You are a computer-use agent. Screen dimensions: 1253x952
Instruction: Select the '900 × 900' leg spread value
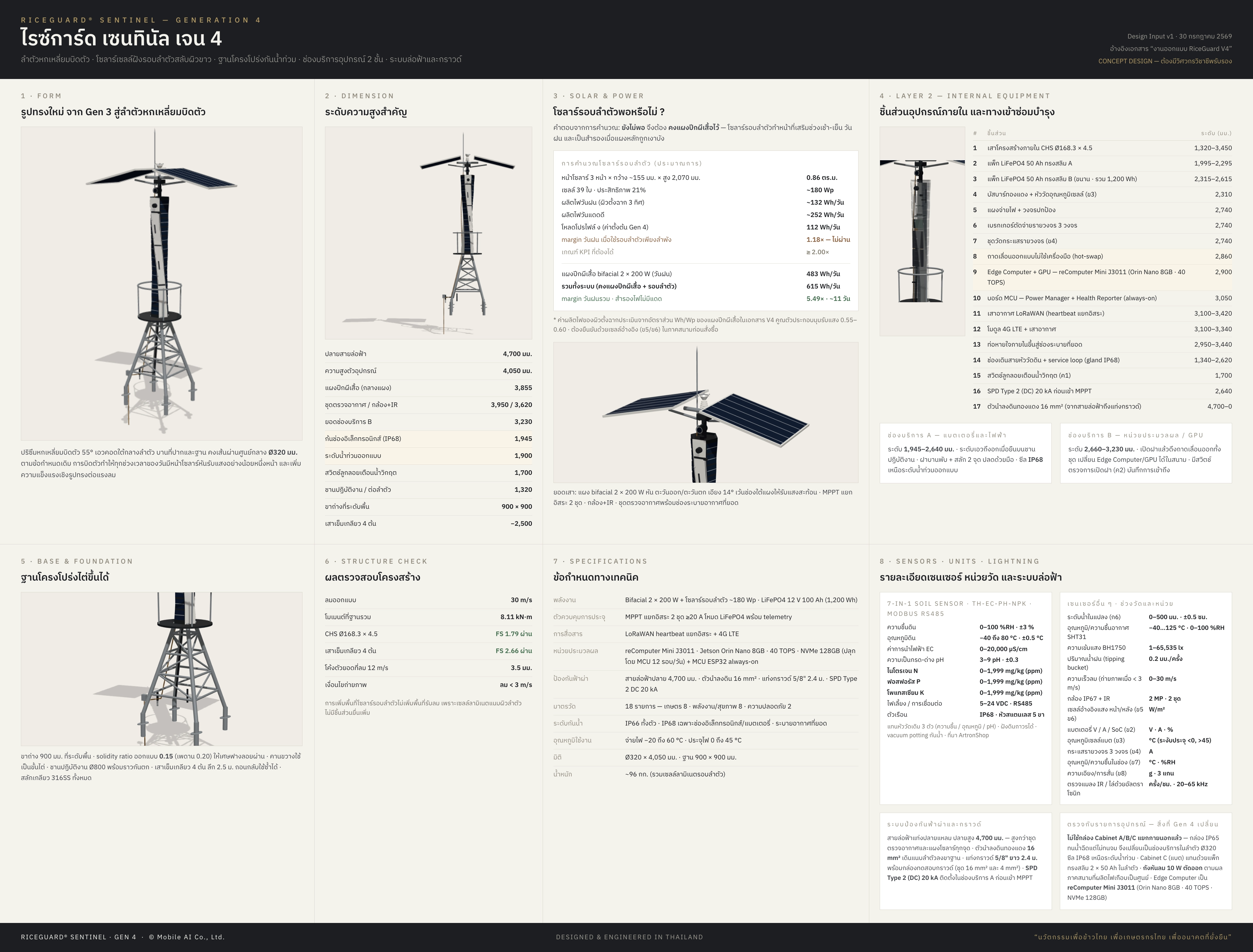click(517, 507)
